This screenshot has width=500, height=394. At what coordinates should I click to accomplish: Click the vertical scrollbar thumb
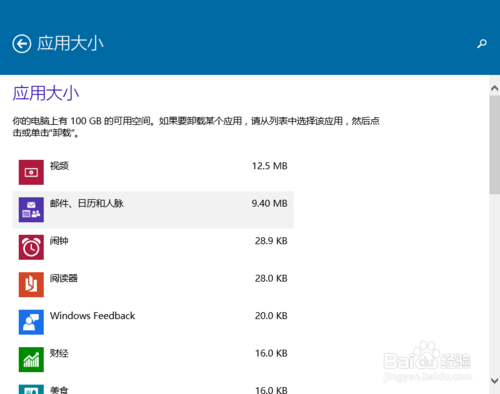(x=495, y=145)
